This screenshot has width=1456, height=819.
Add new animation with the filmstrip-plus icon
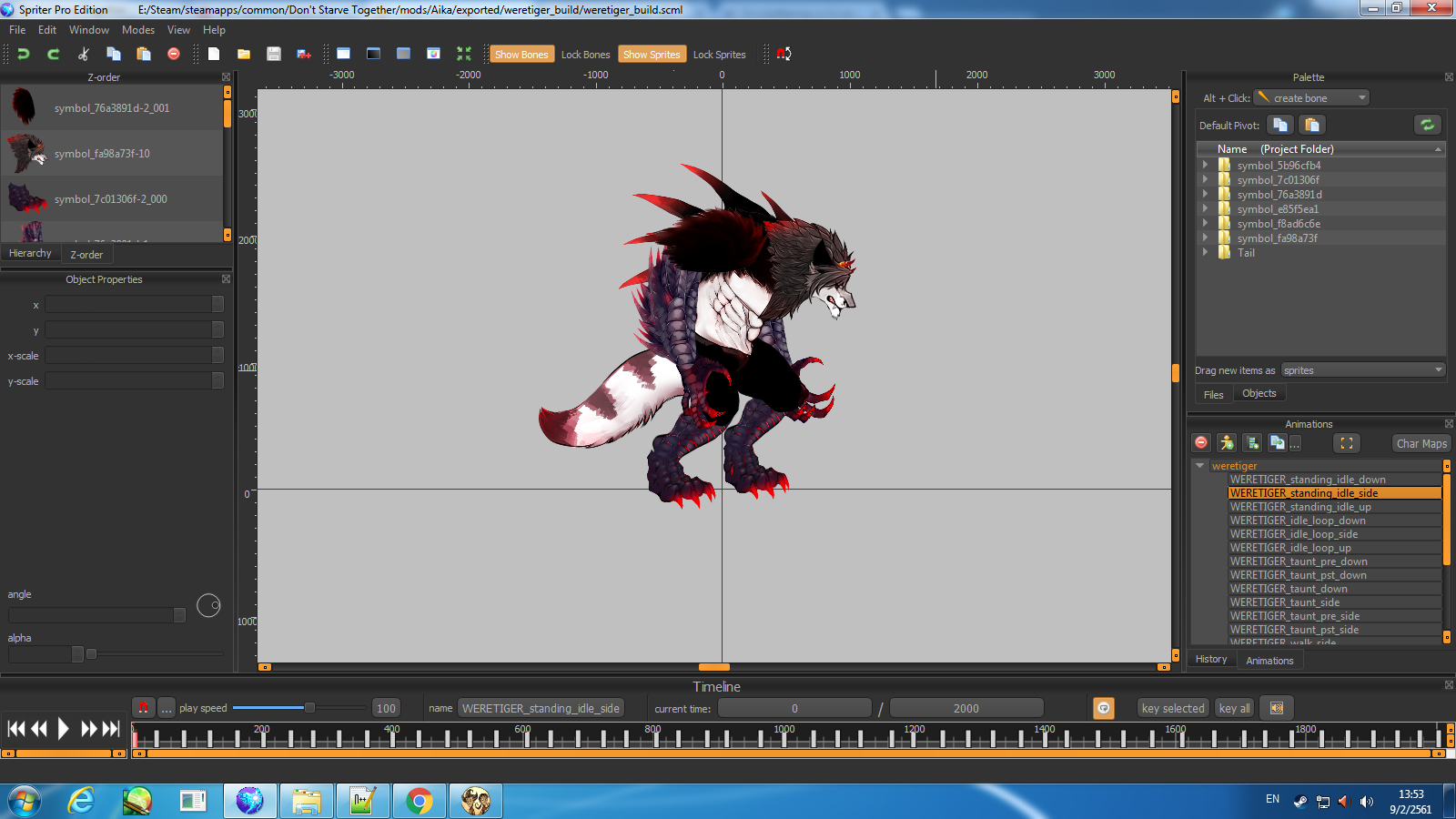click(1253, 443)
